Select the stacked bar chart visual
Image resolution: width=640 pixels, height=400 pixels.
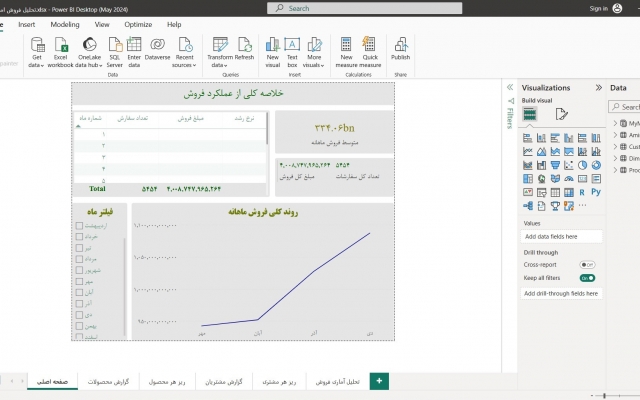click(528, 138)
